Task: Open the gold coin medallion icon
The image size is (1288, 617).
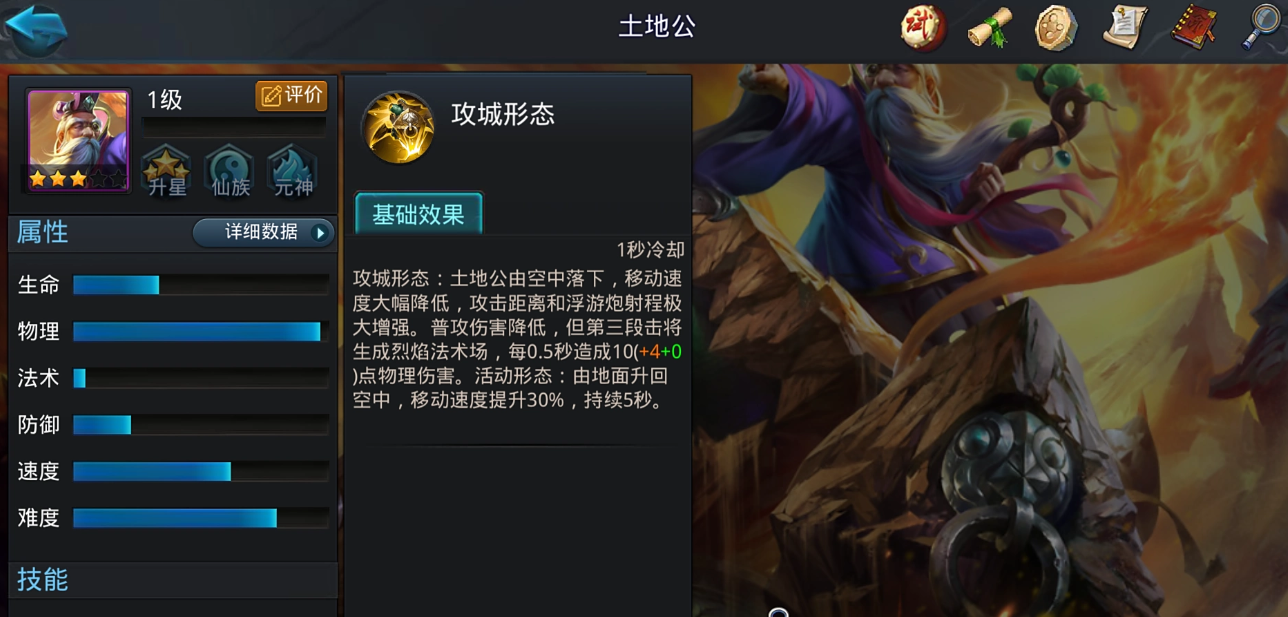Action: coord(1056,27)
